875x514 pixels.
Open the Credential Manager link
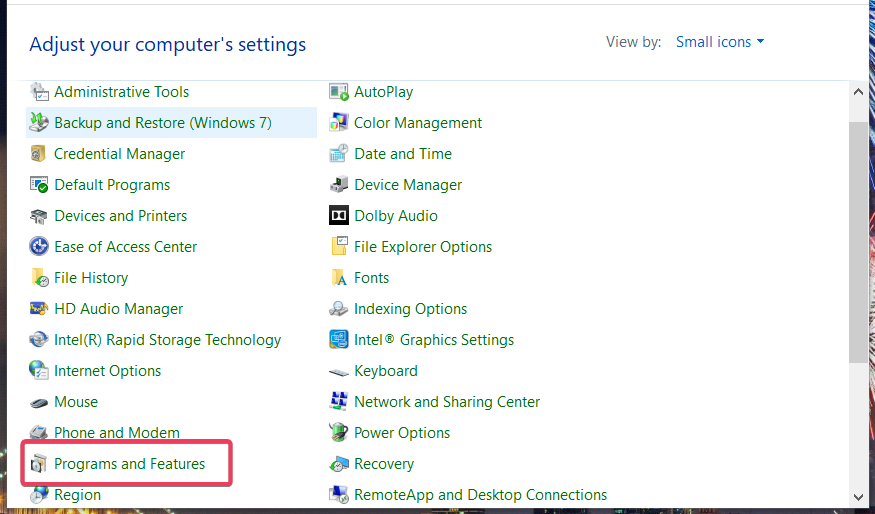(x=119, y=153)
